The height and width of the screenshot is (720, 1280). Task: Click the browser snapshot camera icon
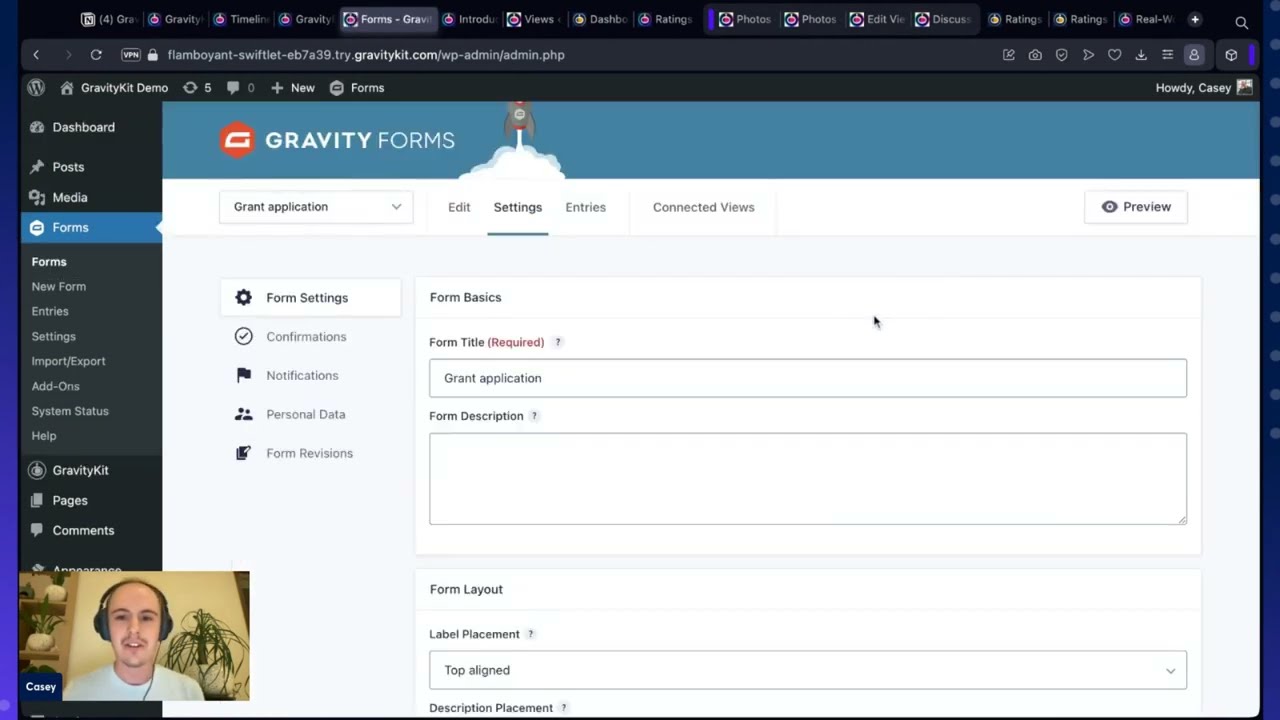coord(1035,55)
